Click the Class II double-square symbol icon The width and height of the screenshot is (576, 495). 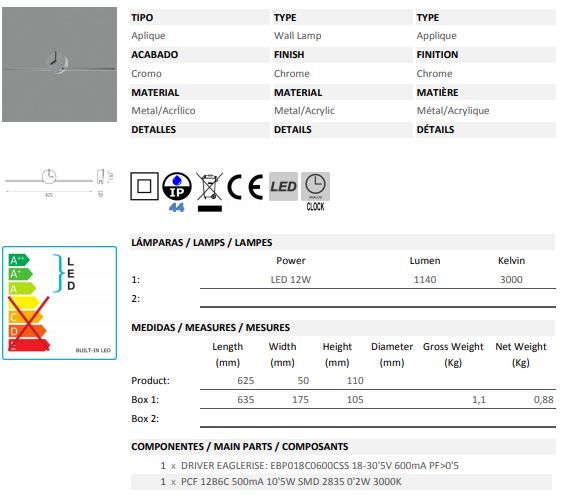click(x=144, y=186)
